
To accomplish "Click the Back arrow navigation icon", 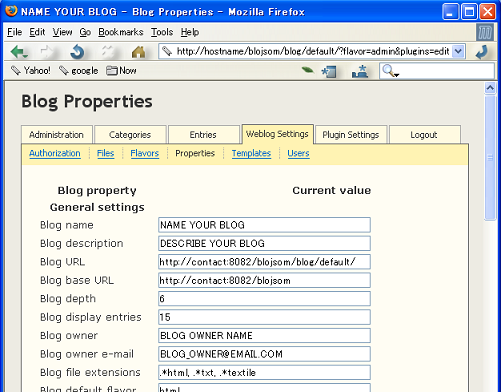I will [x=19, y=52].
